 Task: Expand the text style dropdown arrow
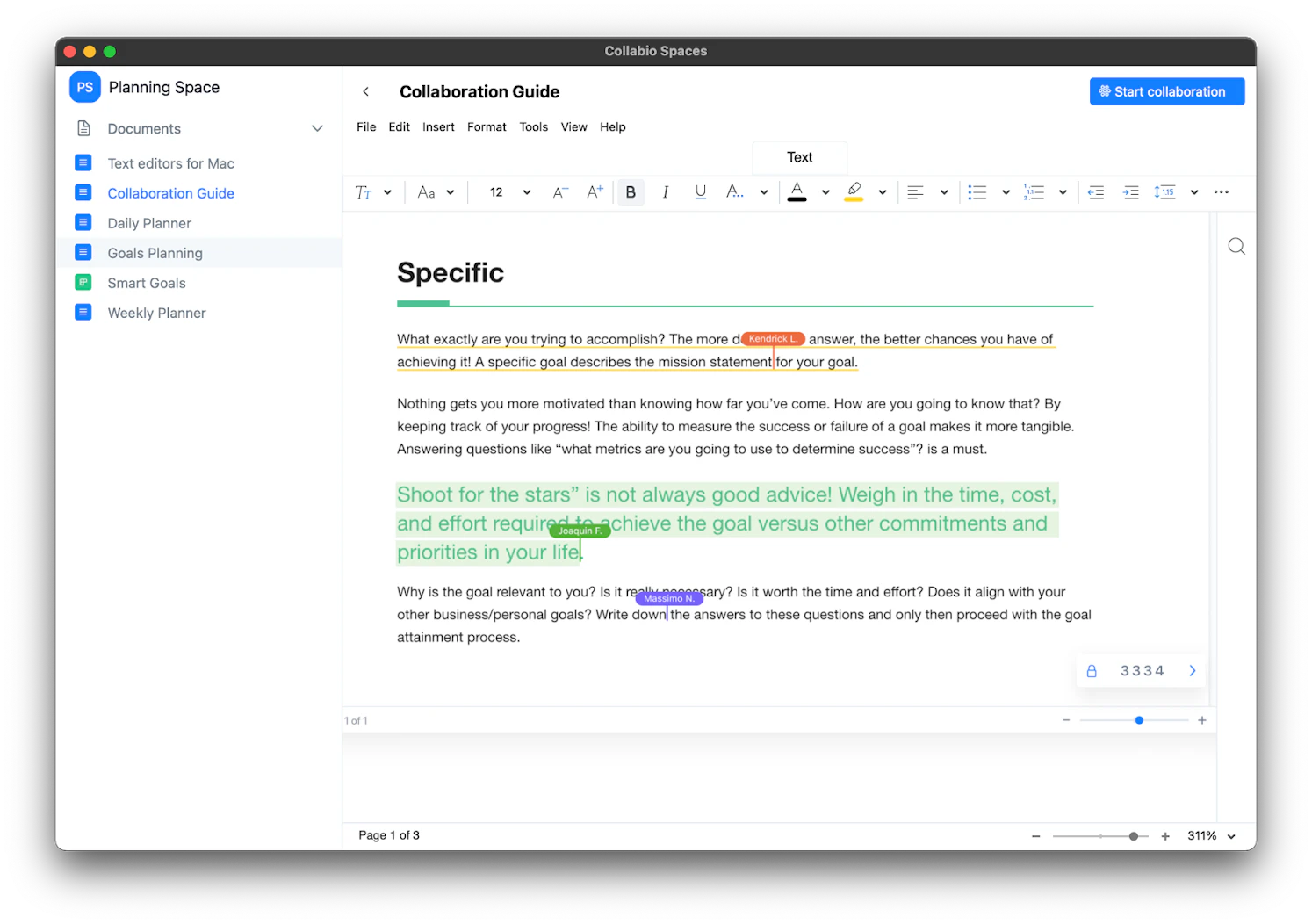coord(387,192)
